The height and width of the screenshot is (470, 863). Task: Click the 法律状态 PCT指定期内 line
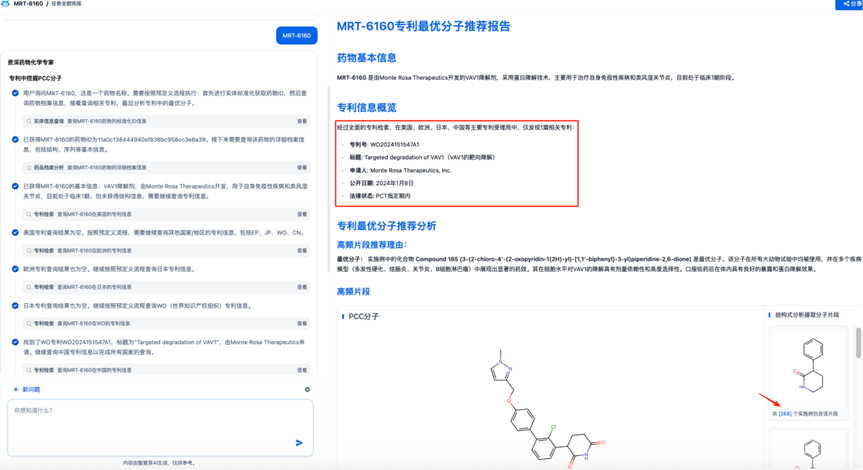point(380,196)
